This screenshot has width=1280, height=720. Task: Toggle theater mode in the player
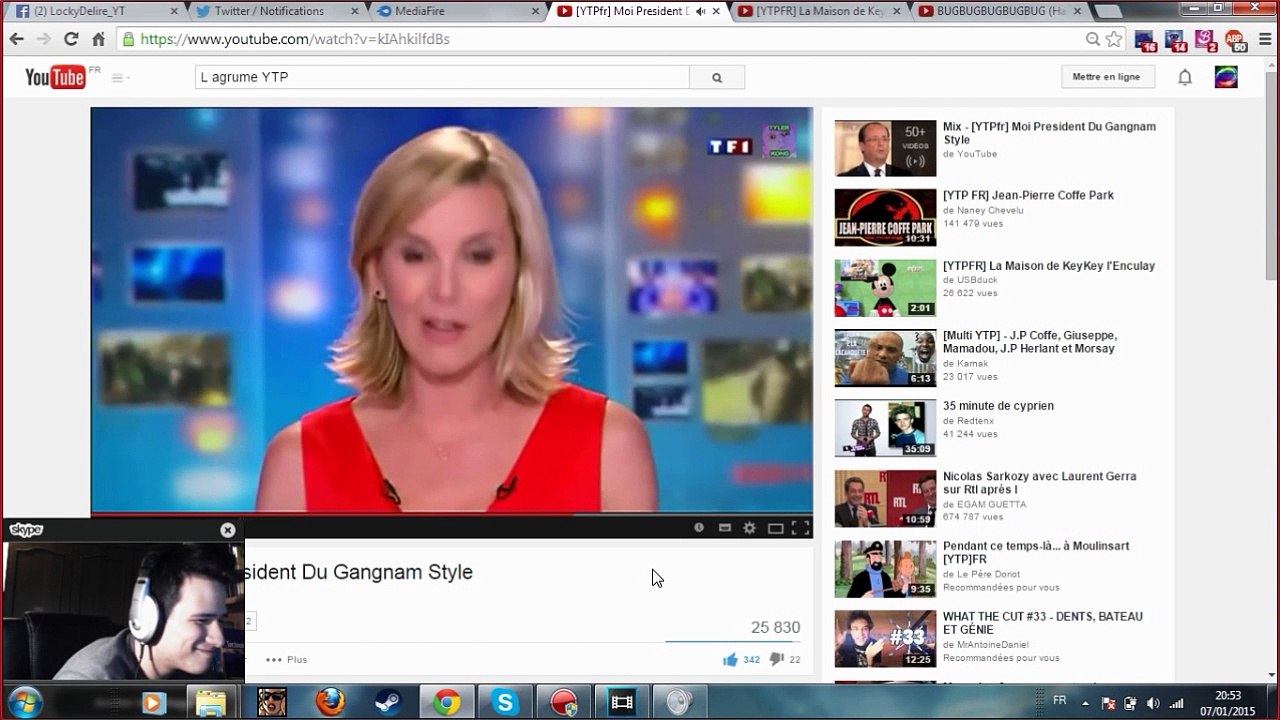pyautogui.click(x=775, y=528)
